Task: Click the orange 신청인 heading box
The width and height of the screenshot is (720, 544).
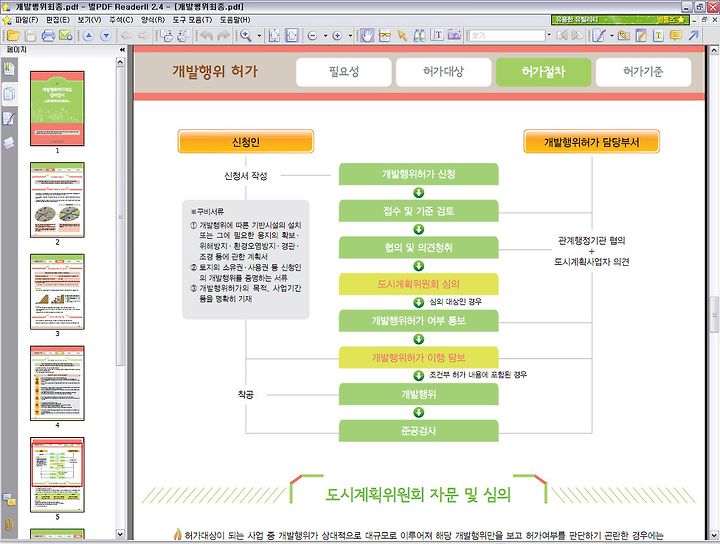Action: [x=246, y=141]
